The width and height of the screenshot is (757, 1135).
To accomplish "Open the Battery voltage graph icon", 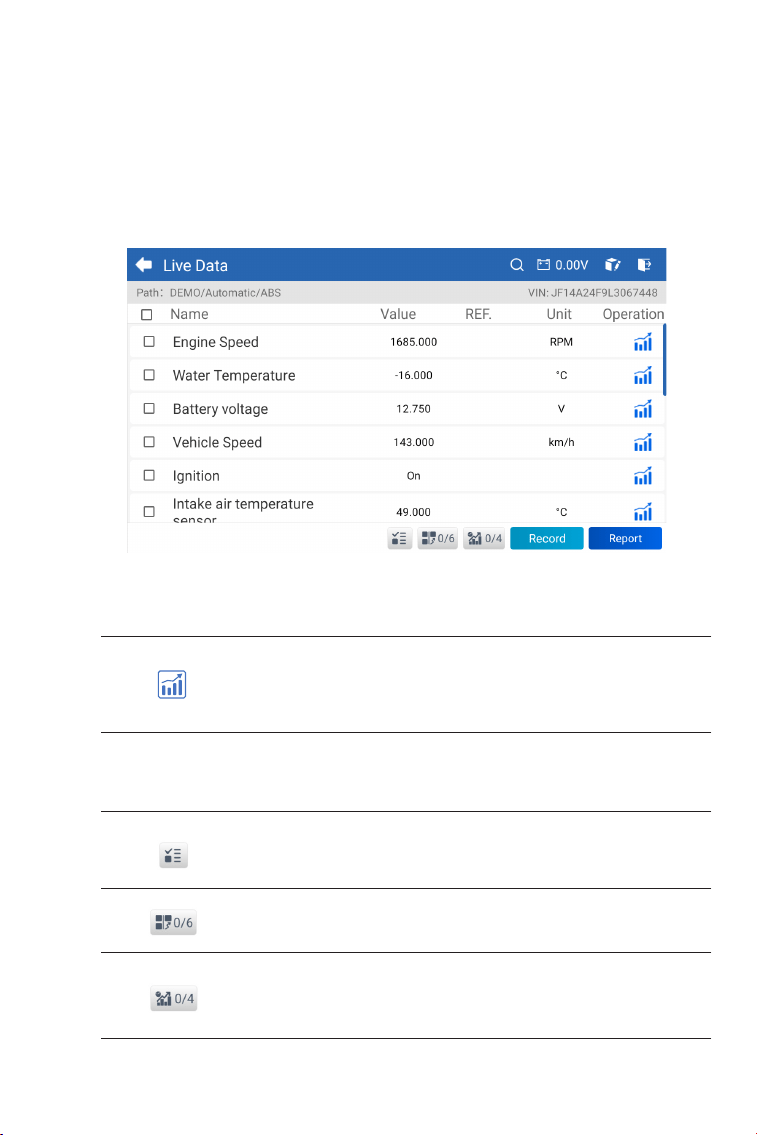I will [643, 409].
